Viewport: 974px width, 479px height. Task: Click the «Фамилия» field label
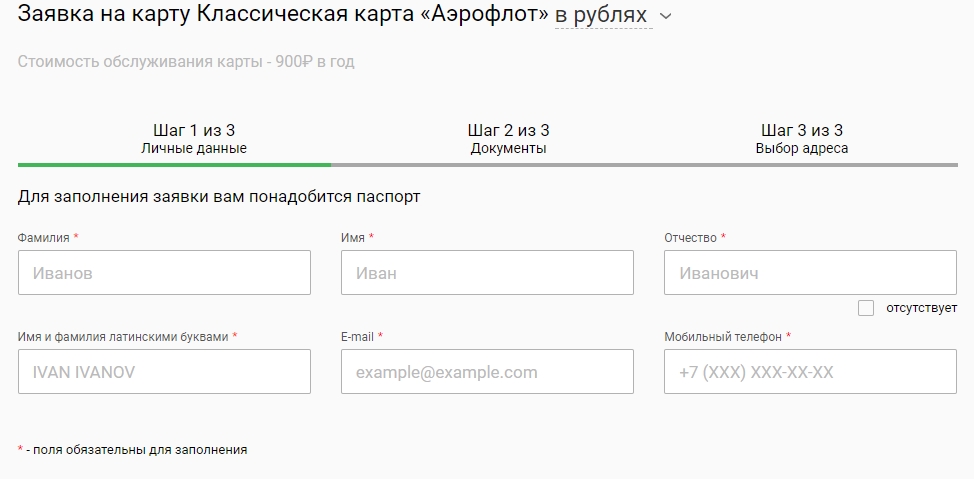click(x=43, y=238)
